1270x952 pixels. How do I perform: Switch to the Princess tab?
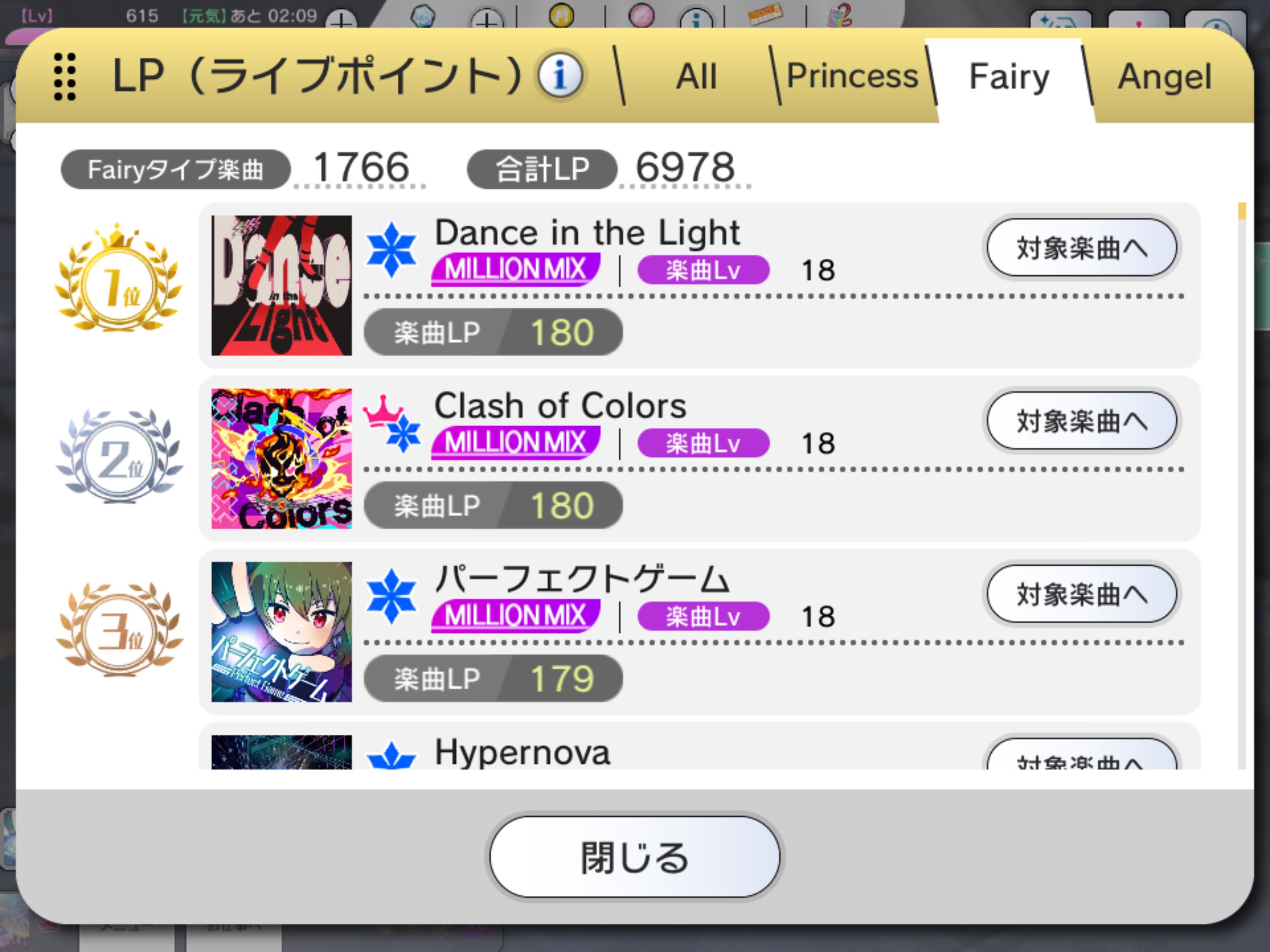pos(852,76)
